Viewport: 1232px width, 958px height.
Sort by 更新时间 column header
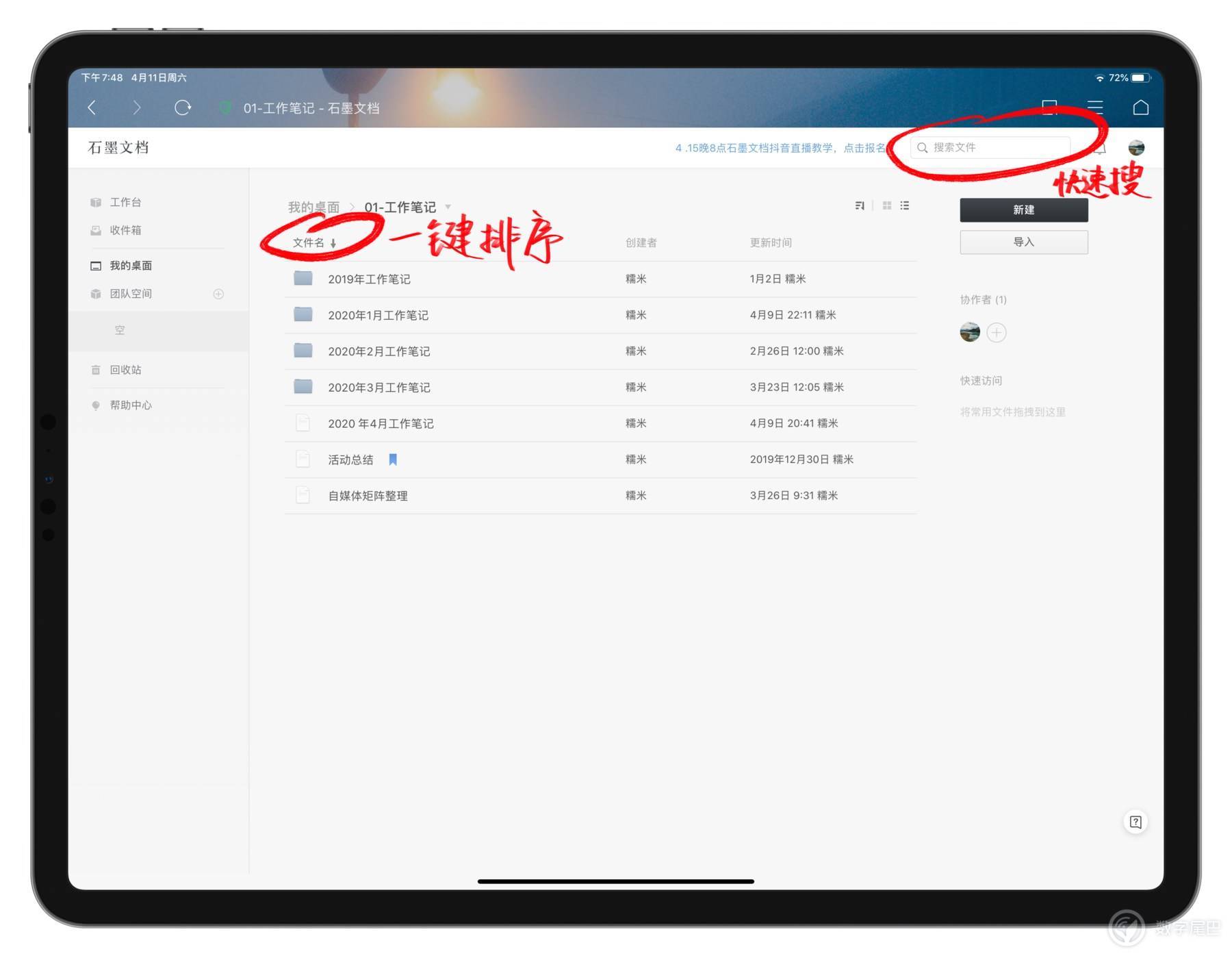[x=771, y=242]
